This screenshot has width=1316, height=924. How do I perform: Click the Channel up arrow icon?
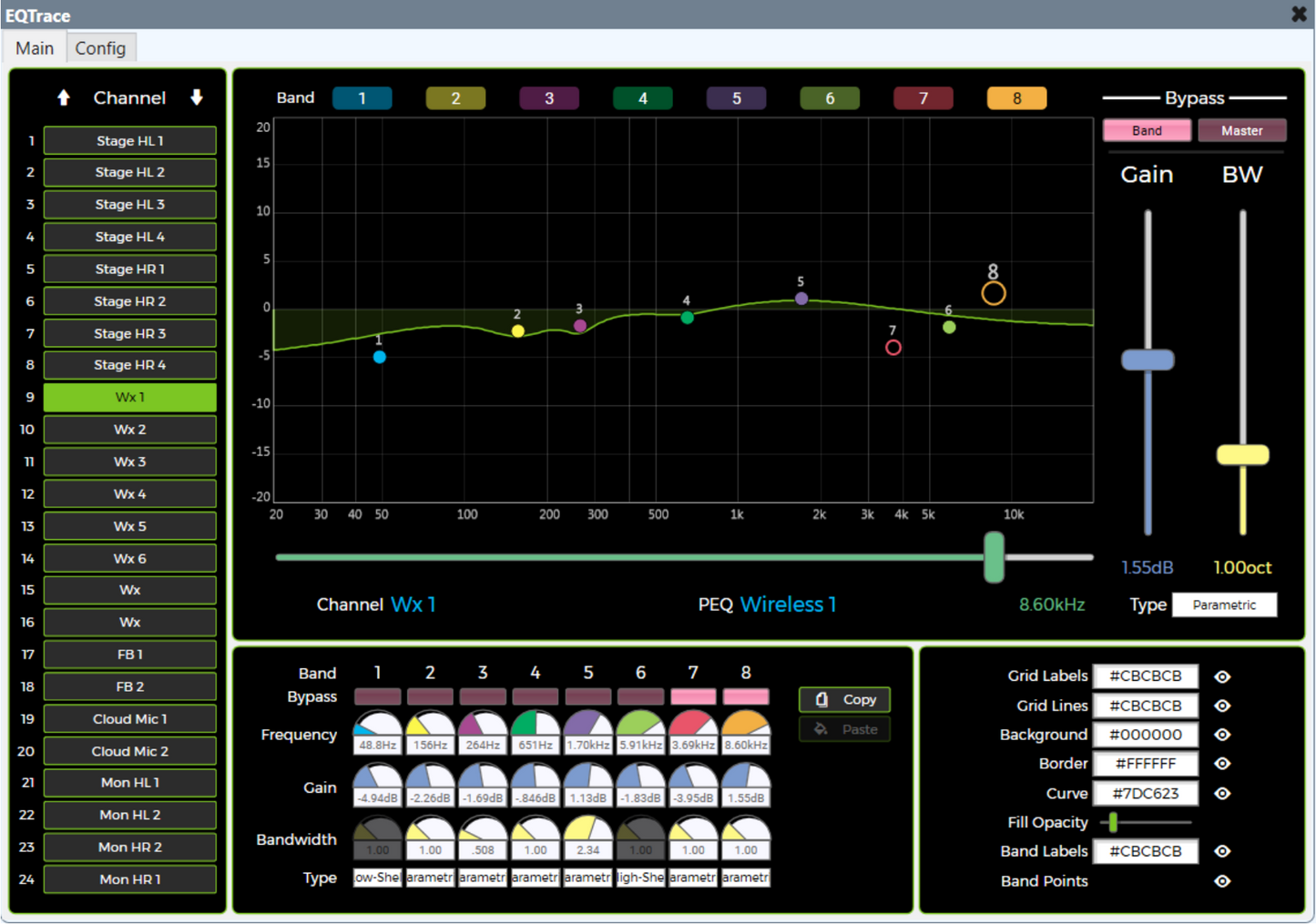[x=64, y=97]
